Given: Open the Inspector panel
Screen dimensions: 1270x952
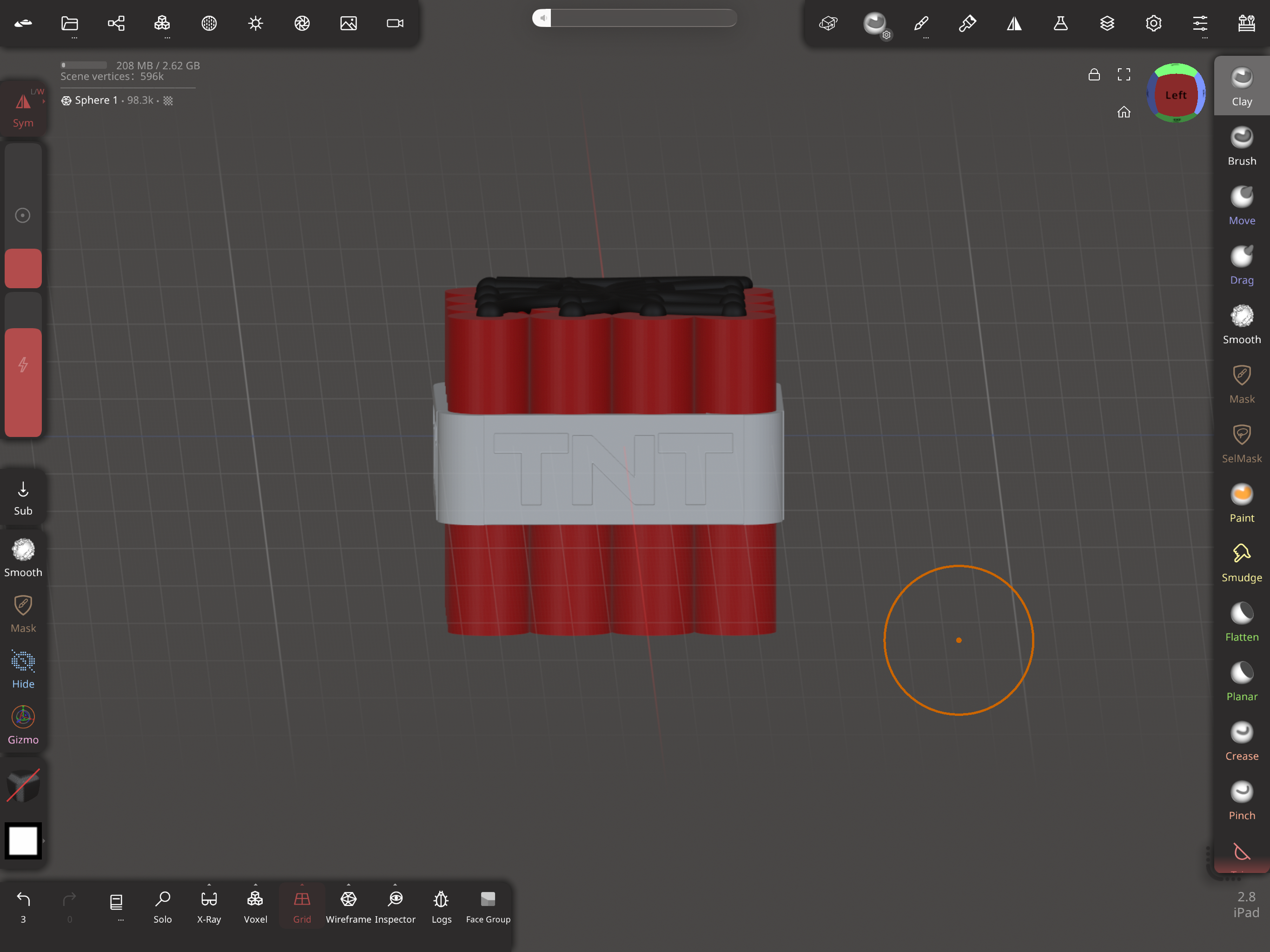Looking at the screenshot, I should coord(395,906).
